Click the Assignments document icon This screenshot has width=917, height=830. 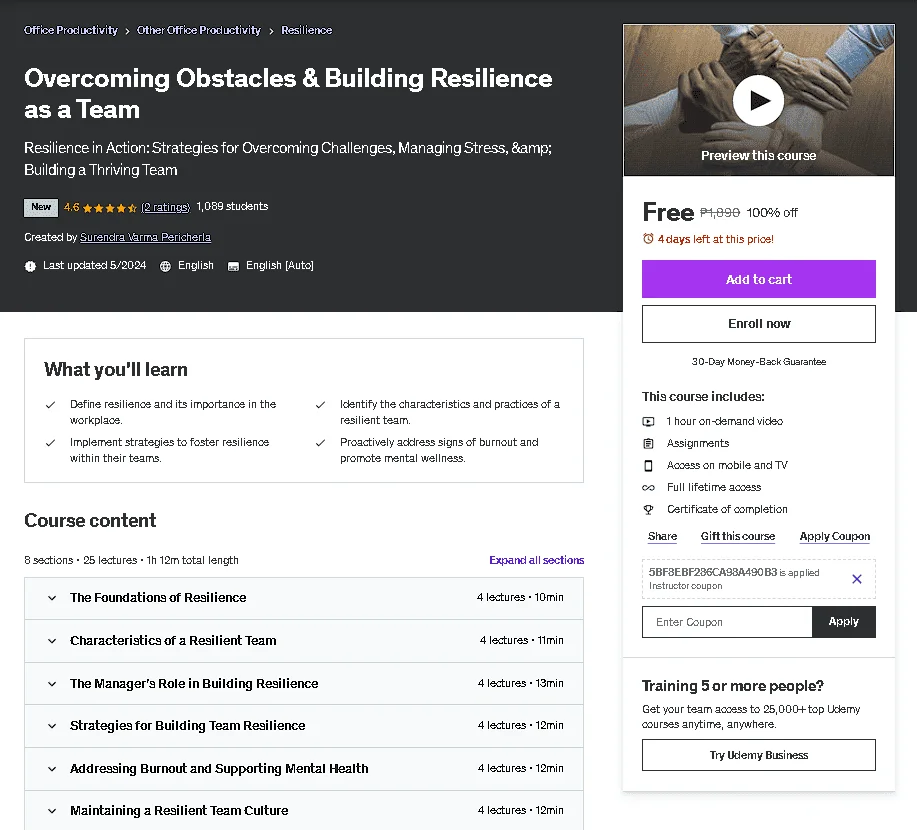tap(648, 443)
